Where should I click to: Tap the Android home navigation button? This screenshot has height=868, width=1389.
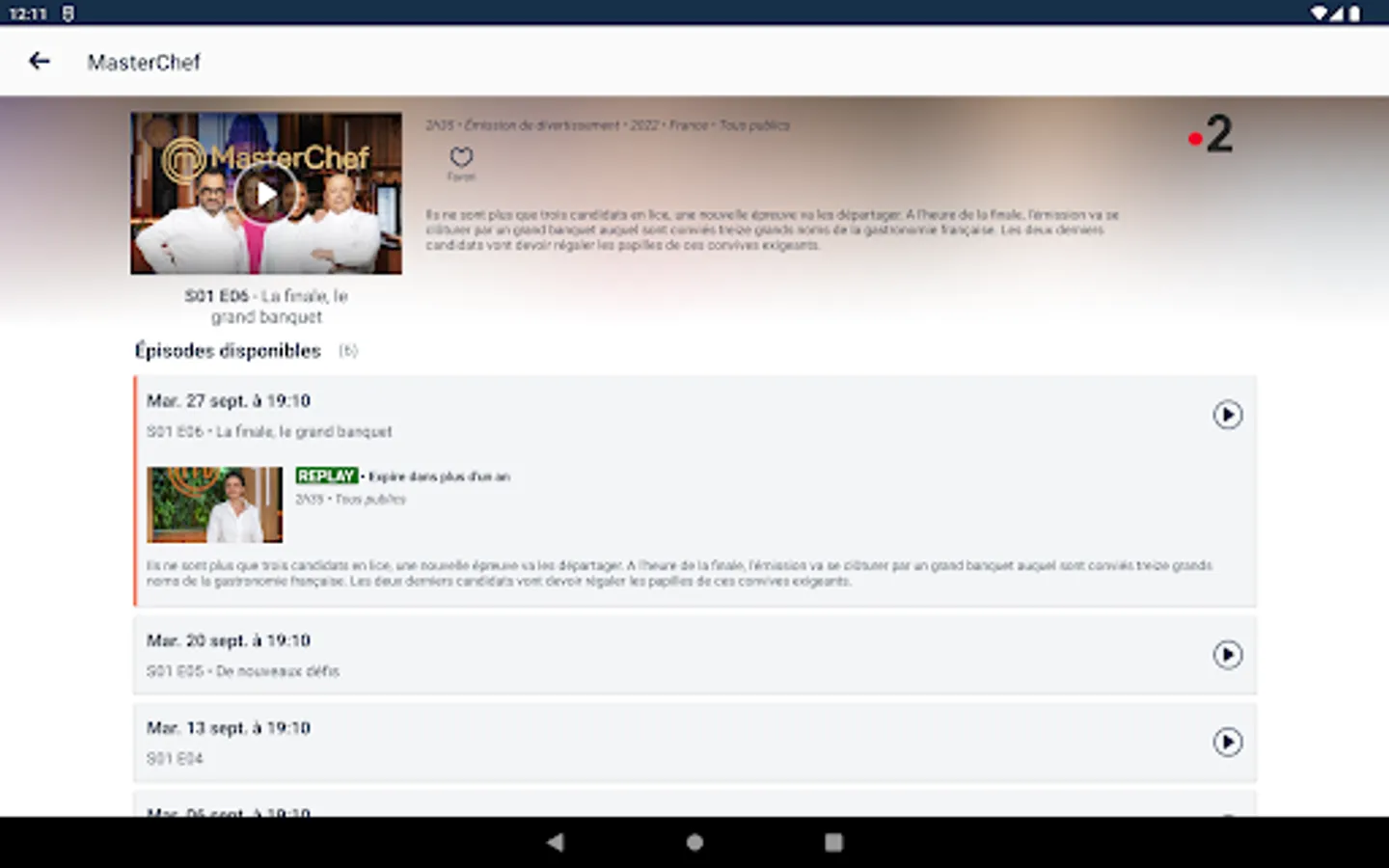[x=694, y=842]
